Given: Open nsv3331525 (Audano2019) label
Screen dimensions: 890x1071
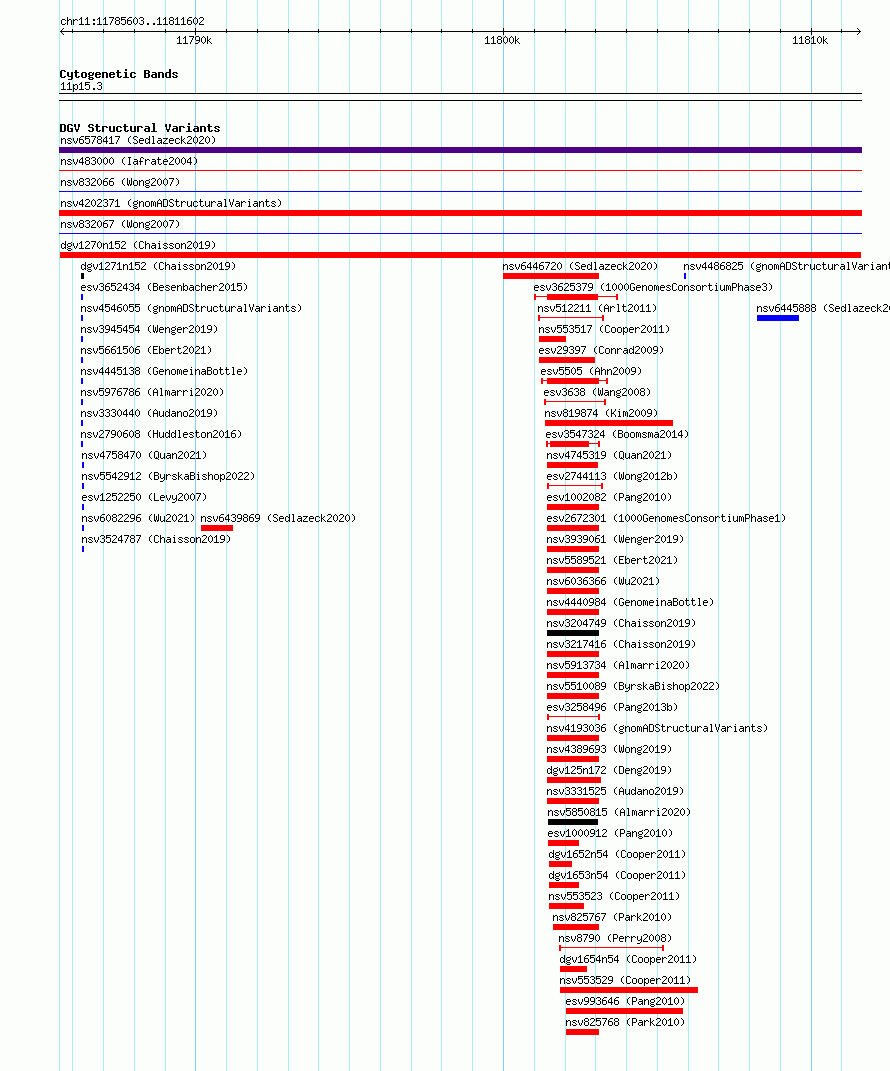Looking at the screenshot, I should (x=615, y=792).
